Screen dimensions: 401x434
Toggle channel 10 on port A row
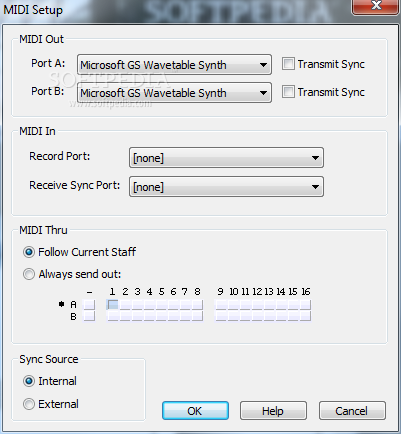(233, 305)
